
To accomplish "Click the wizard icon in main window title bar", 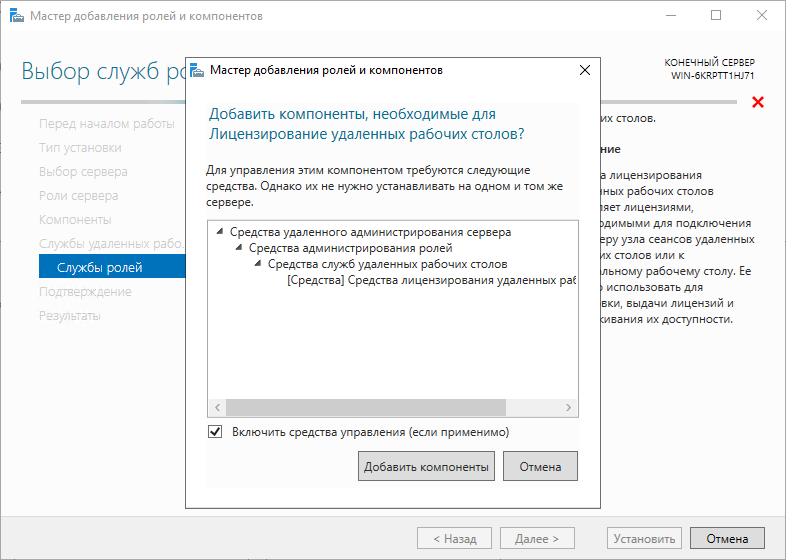I will (17, 16).
